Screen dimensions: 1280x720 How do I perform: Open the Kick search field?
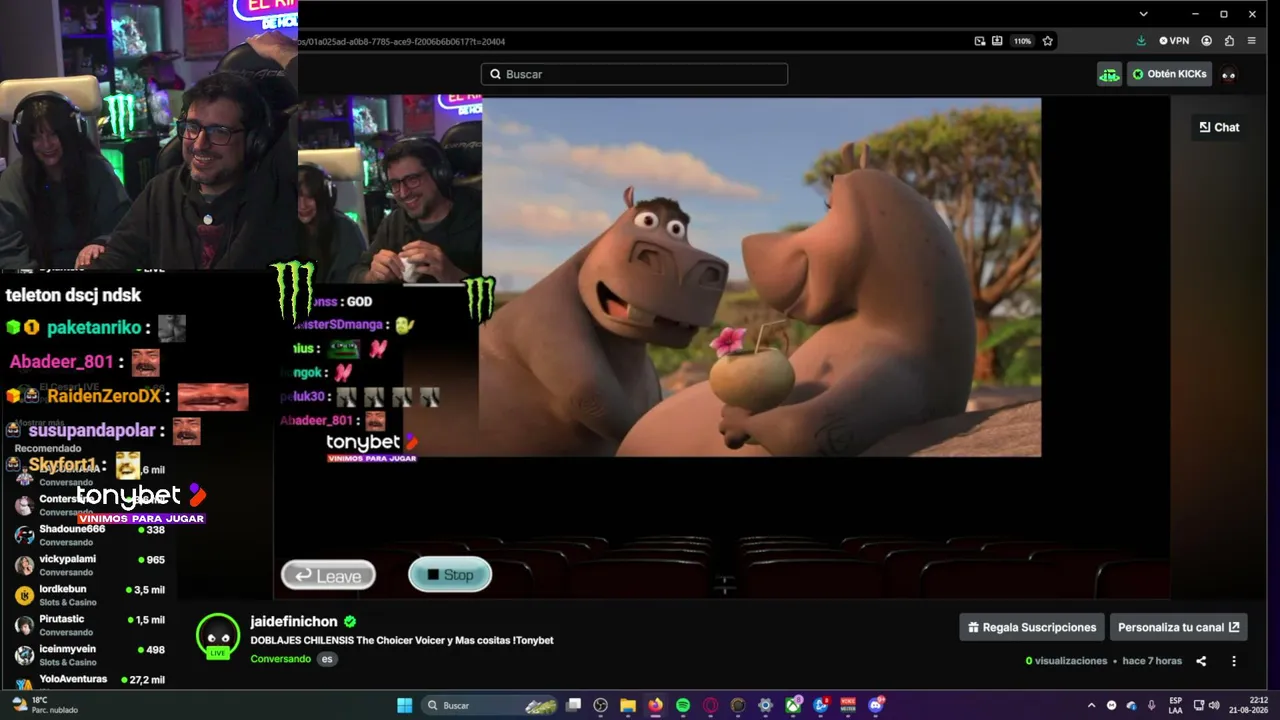(634, 74)
